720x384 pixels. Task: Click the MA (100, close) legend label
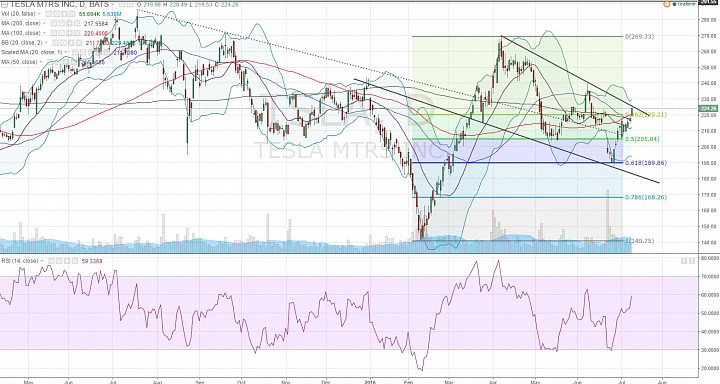click(x=21, y=33)
